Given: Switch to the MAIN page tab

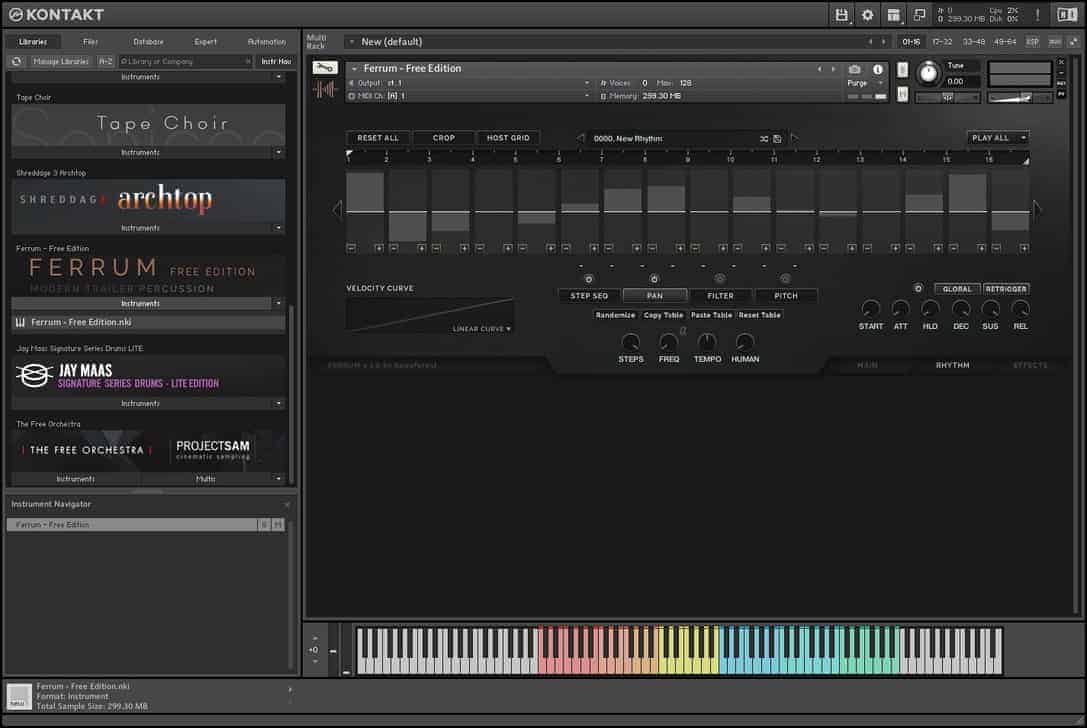Looking at the screenshot, I should 867,365.
